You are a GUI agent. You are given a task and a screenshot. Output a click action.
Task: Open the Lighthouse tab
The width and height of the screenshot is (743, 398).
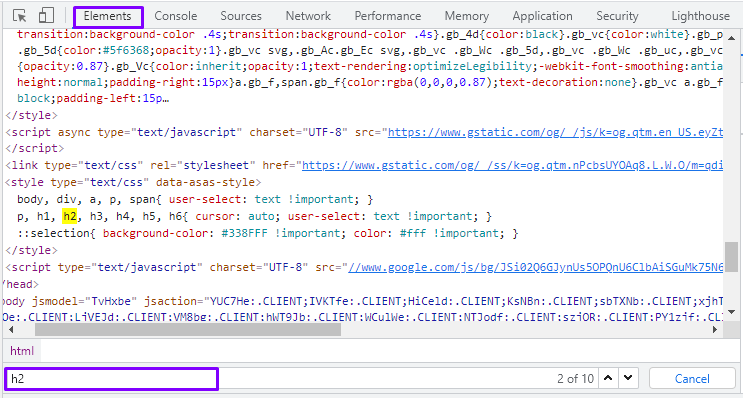coord(700,16)
